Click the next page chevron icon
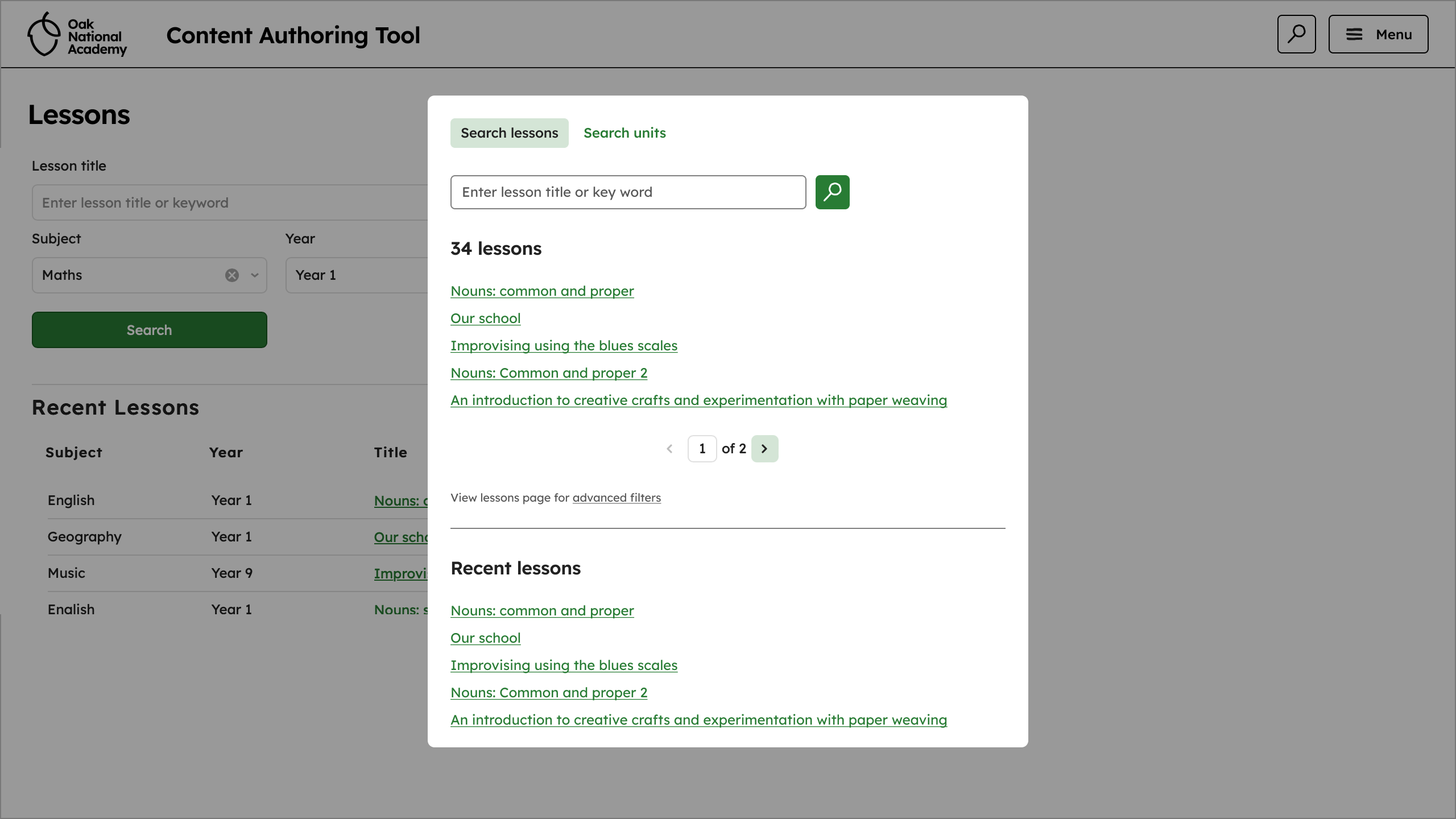Viewport: 1456px width, 819px height. tap(764, 448)
